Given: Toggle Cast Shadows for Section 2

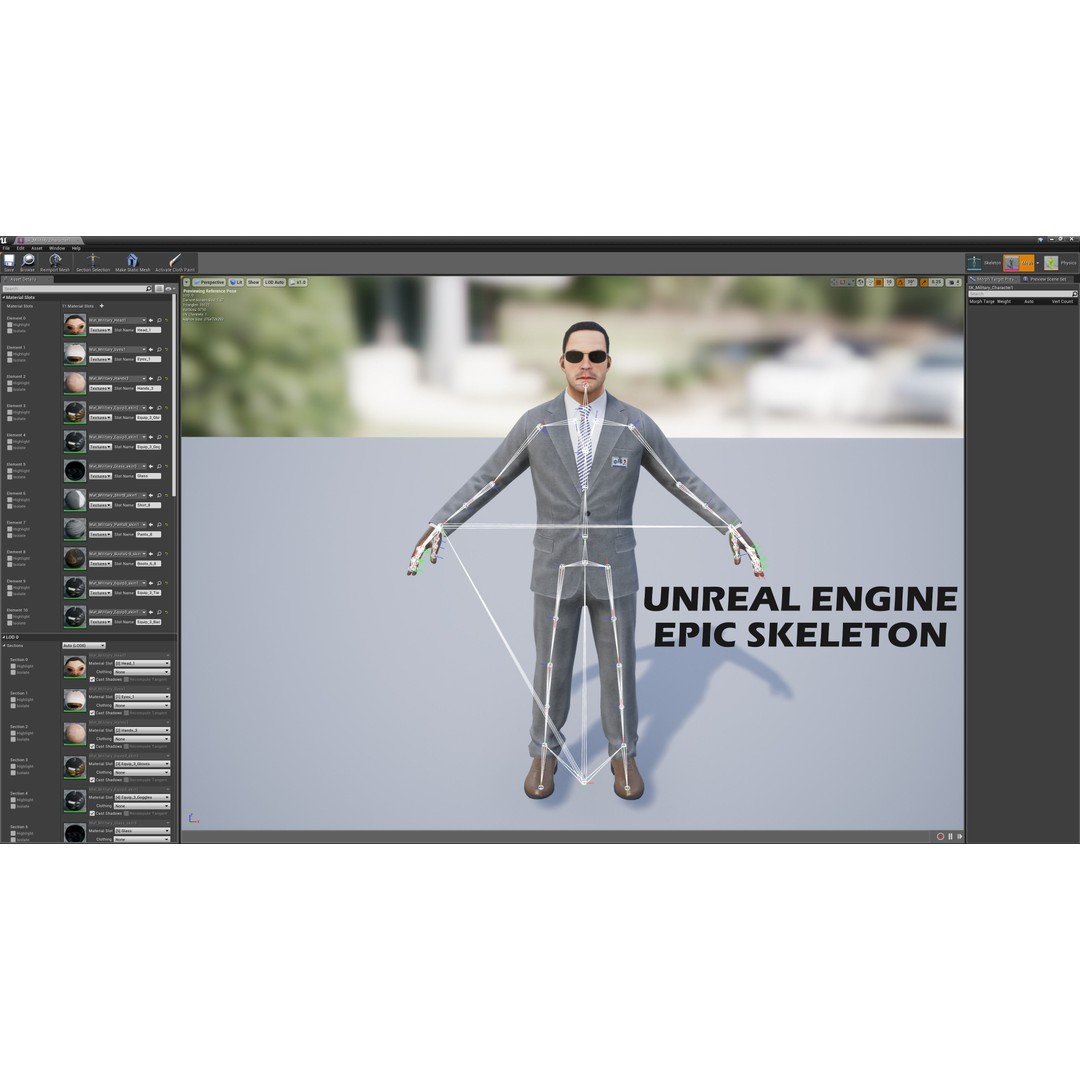Looking at the screenshot, I should pos(92,746).
